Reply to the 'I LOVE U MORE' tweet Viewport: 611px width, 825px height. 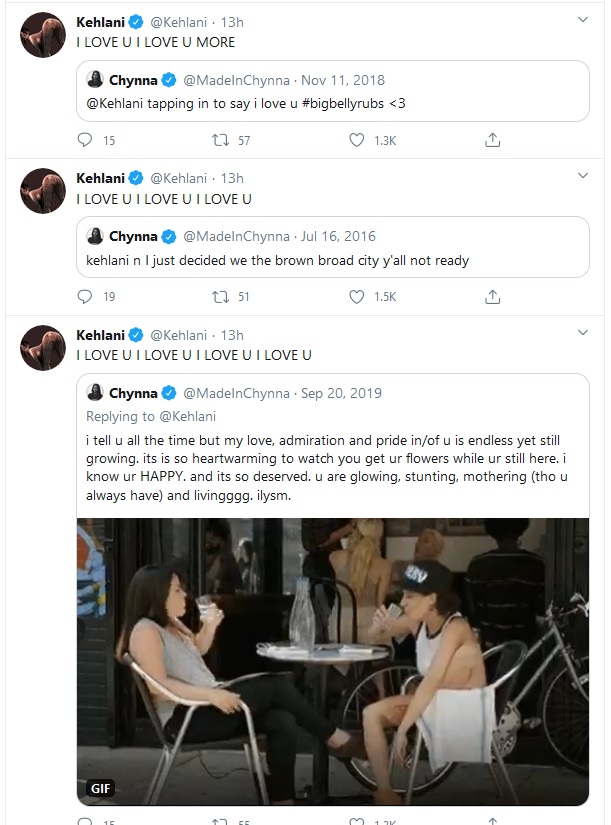coord(85,140)
